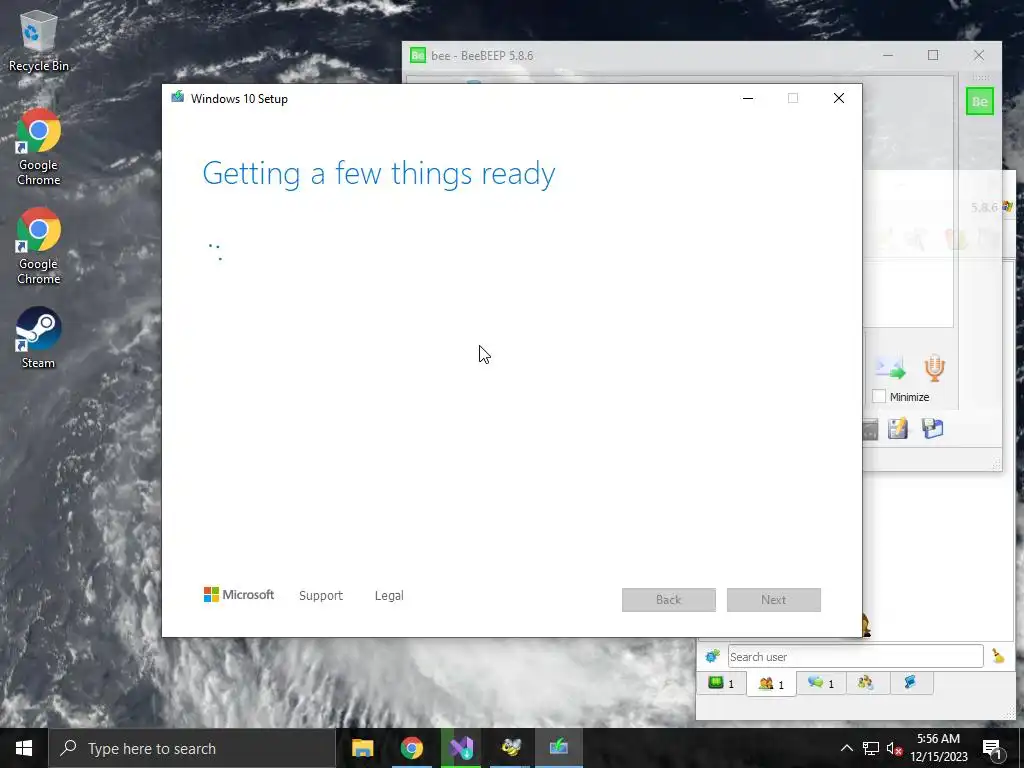Minimize the BeeBEEP main window

[x=888, y=56]
